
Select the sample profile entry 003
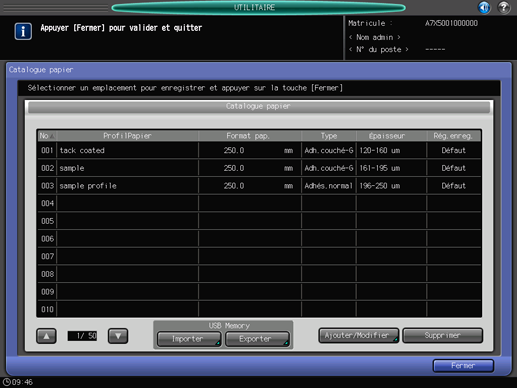tap(259, 186)
